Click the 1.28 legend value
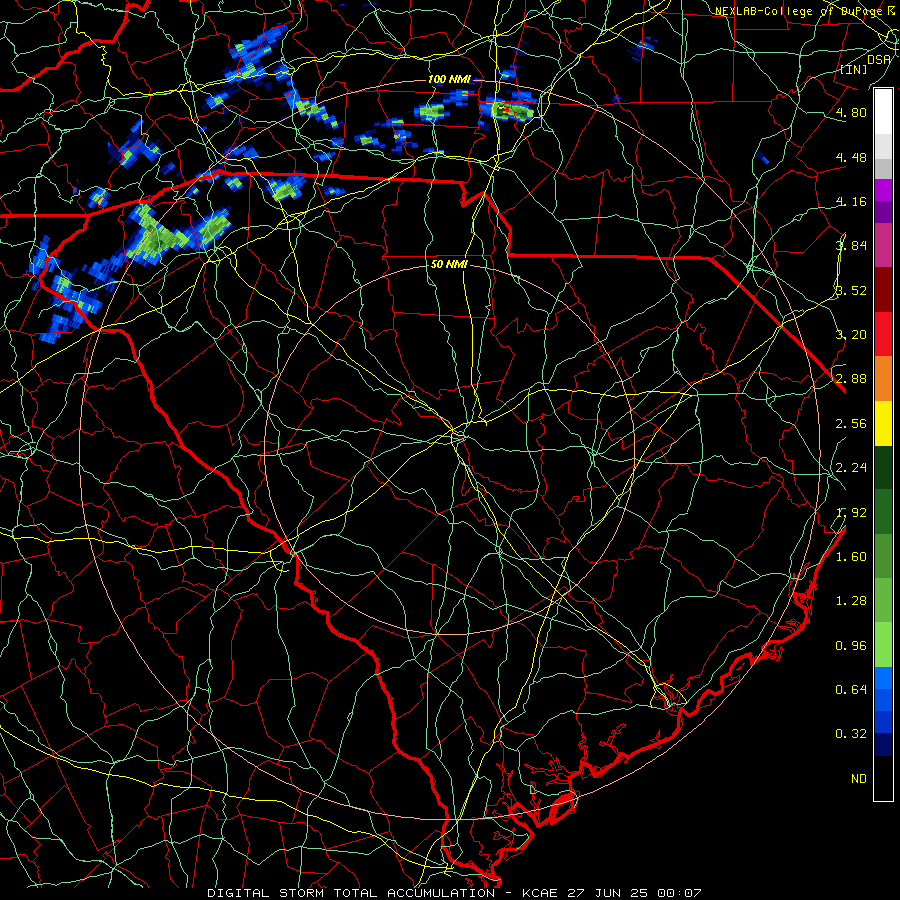This screenshot has height=900, width=900. click(851, 600)
